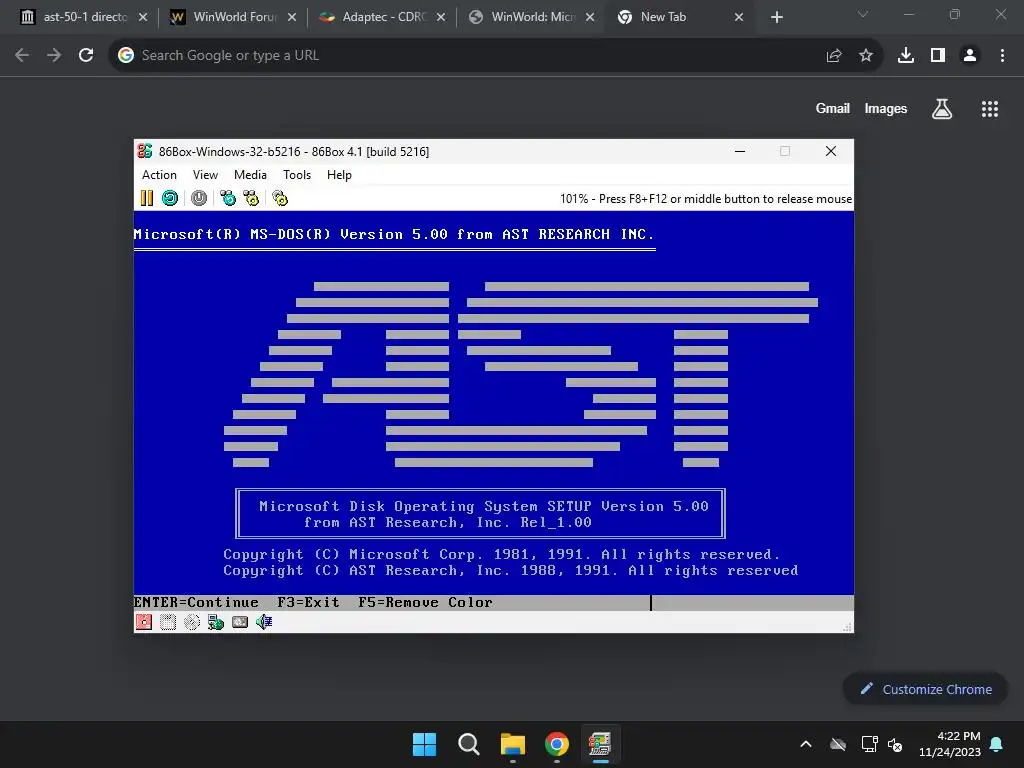Open Chrome three-dot menu

1002,56
